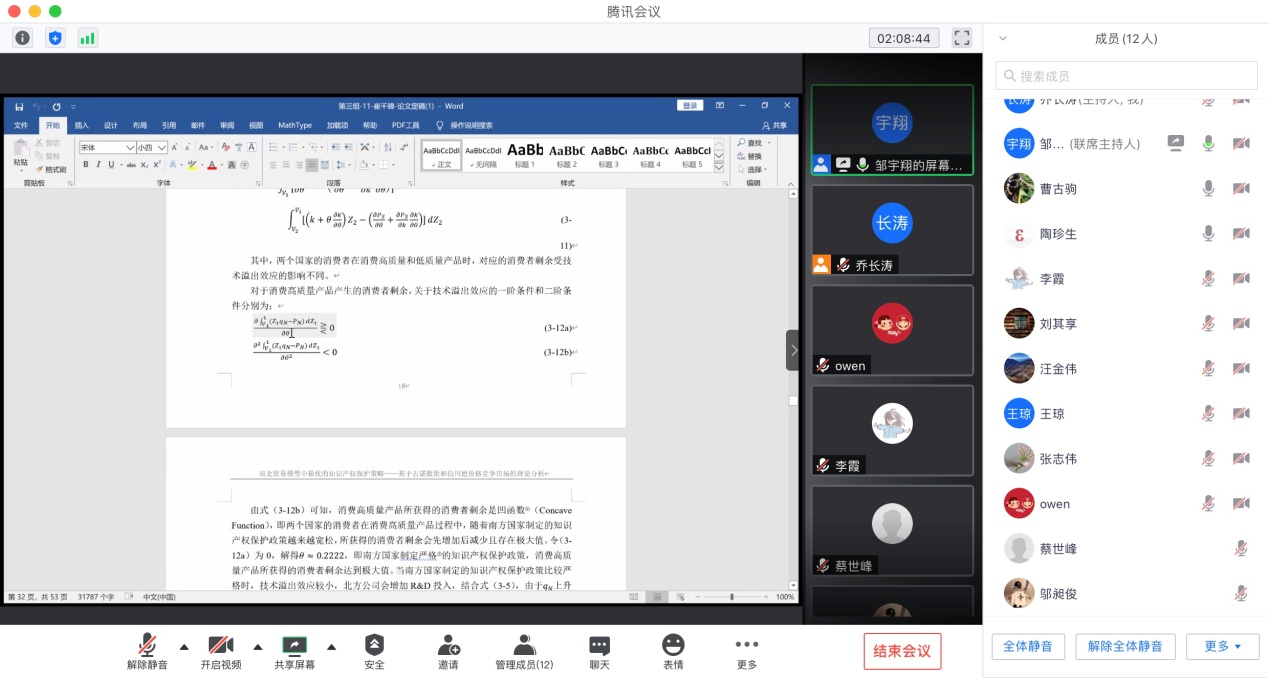Image resolution: width=1269 pixels, height=678 pixels.
Task: Click 邹宇翔's screen sharing icon in list
Action: [1176, 143]
